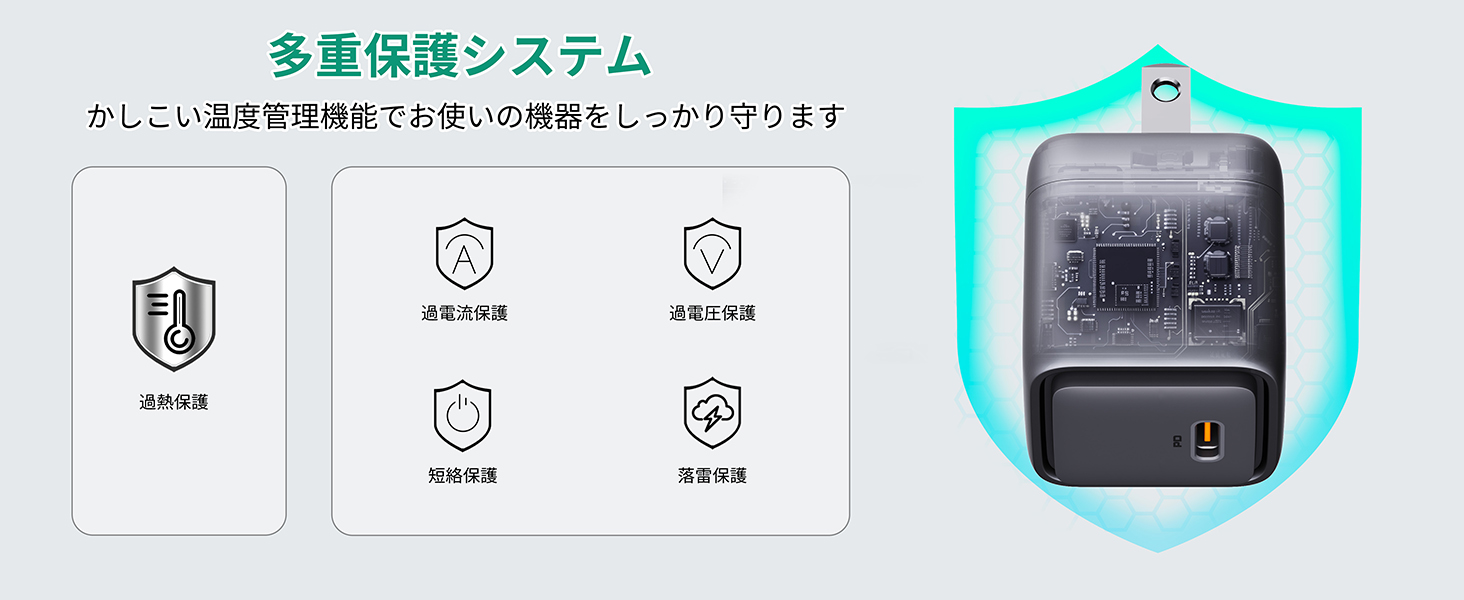Screen dimensions: 1464x600
Task: Click the green 多重保護システム heading
Action: point(459,55)
